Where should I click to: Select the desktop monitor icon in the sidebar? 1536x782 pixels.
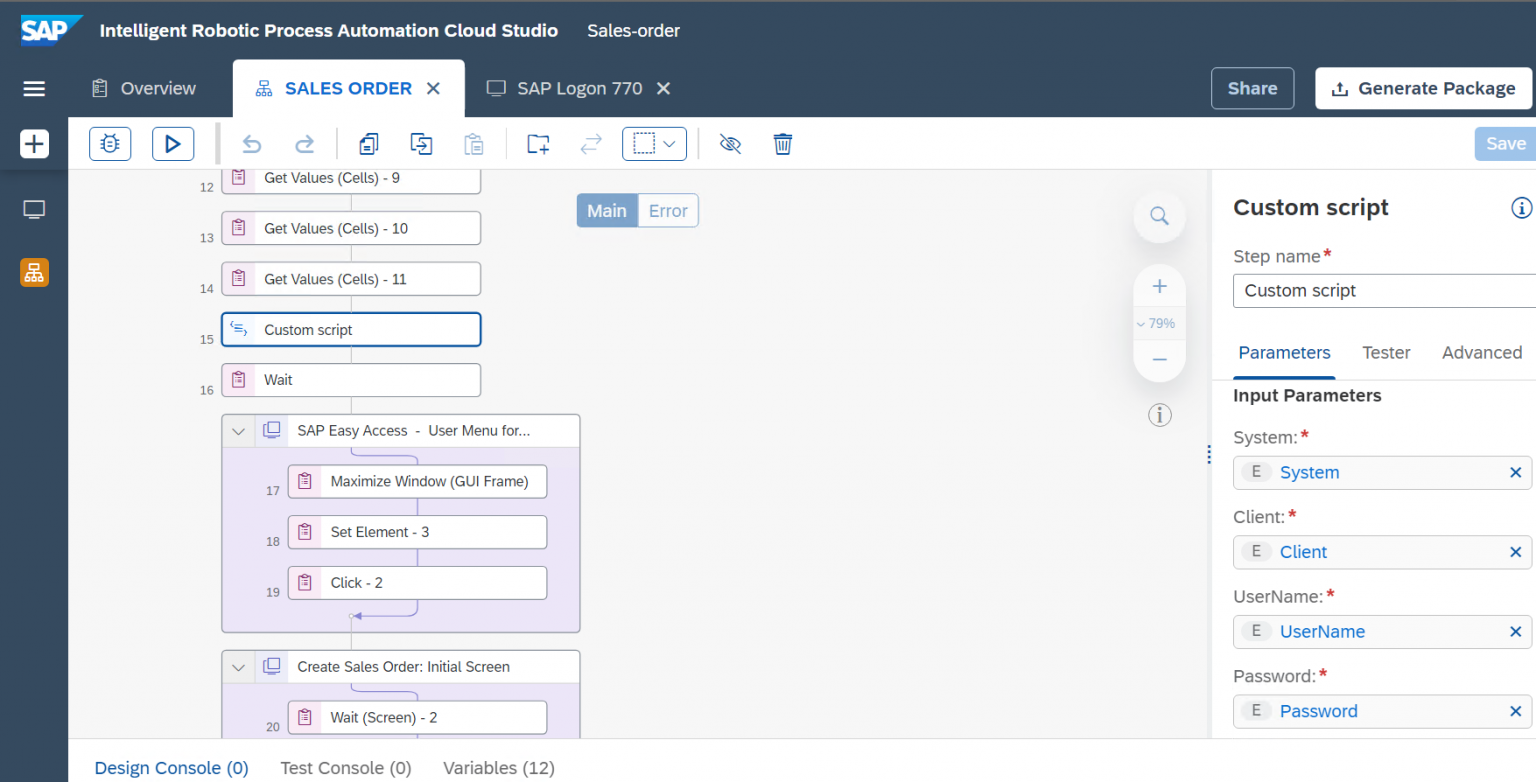tap(34, 208)
